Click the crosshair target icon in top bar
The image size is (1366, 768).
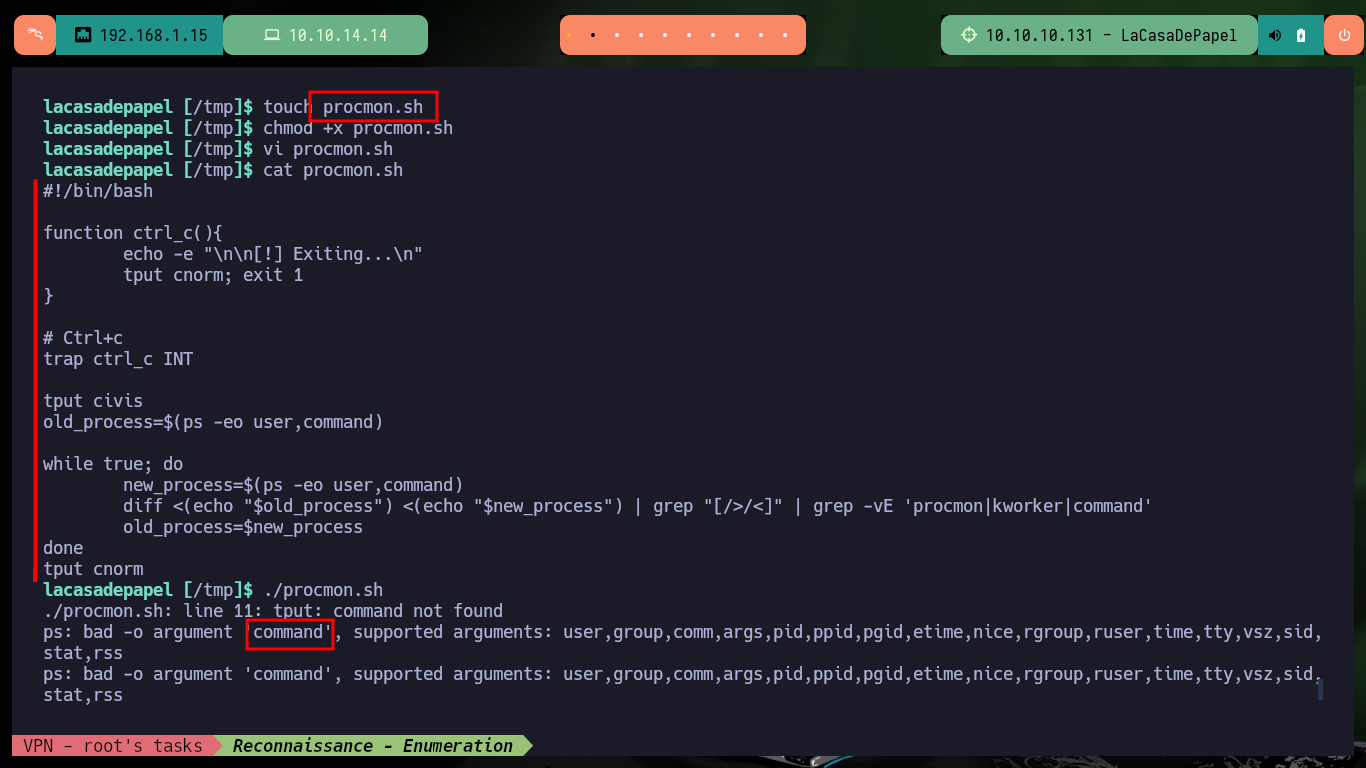(968, 35)
